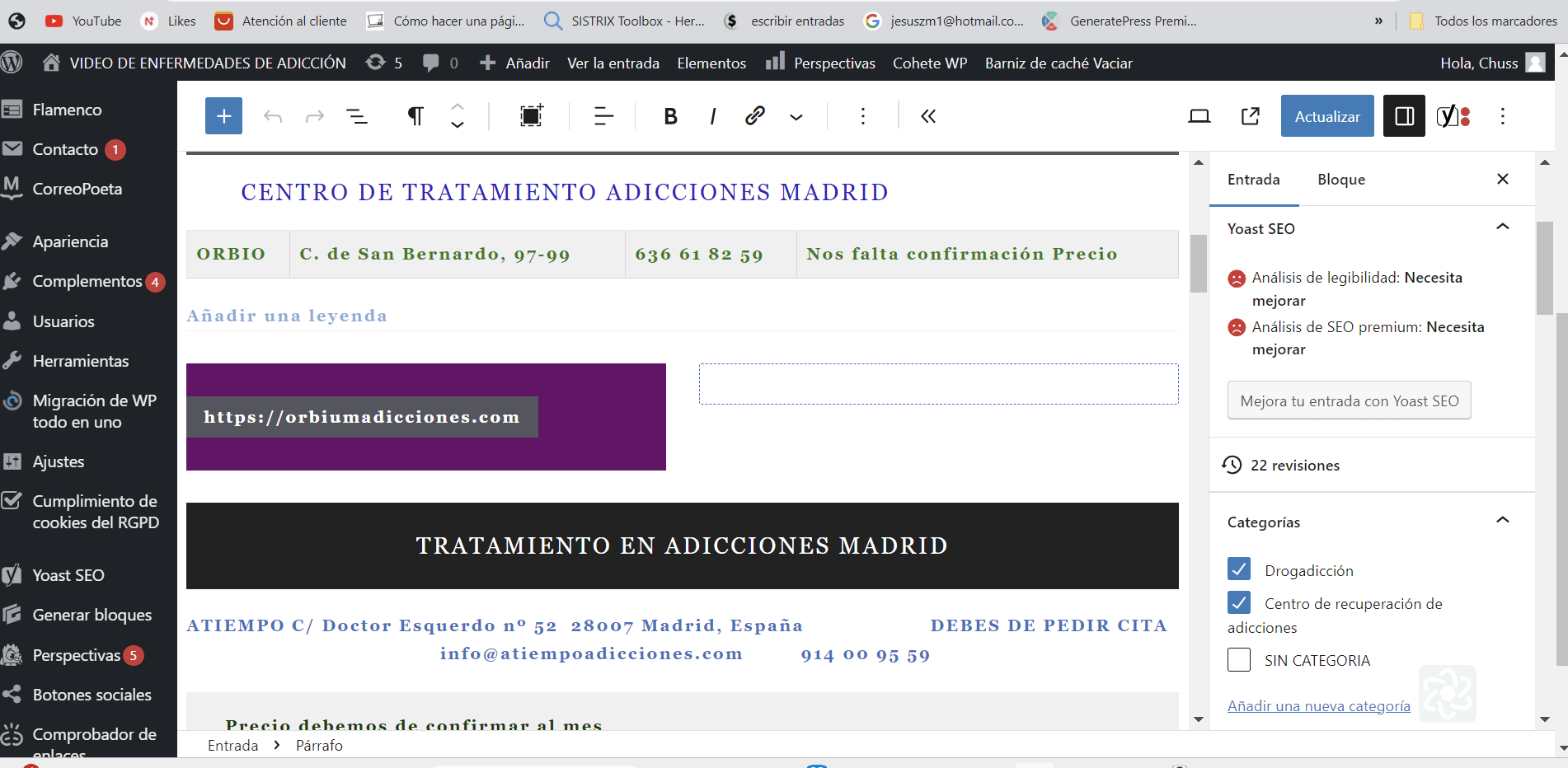This screenshot has width=1568, height=768.
Task: Open the editor options menu
Action: (1503, 116)
